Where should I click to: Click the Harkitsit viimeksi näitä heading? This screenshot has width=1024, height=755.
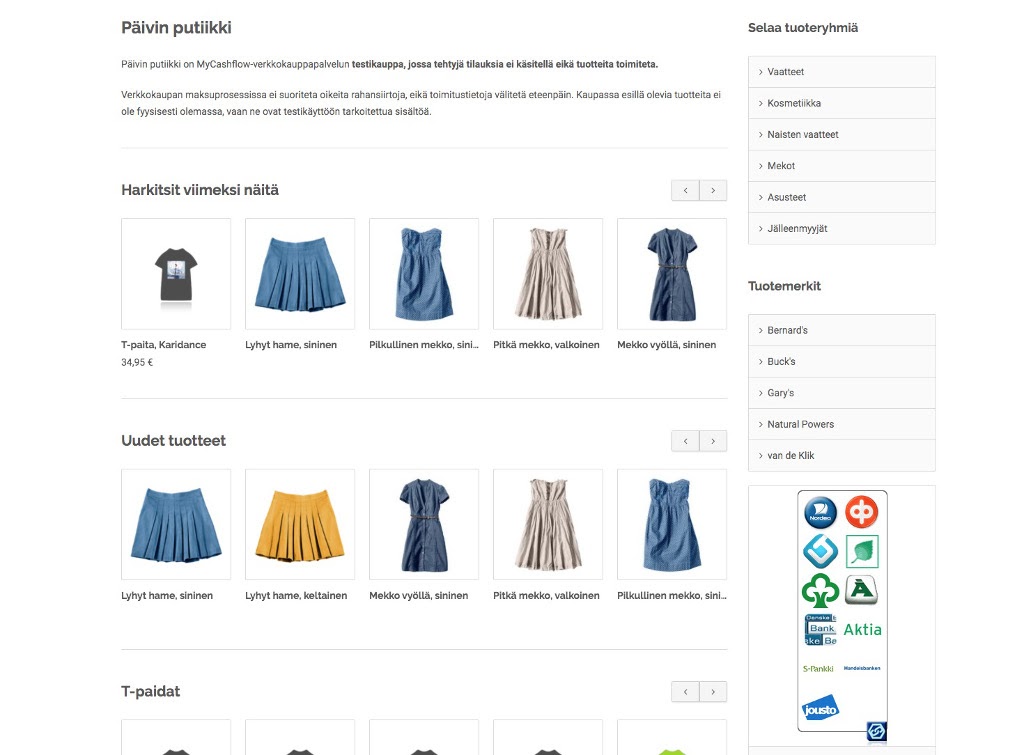tap(200, 190)
